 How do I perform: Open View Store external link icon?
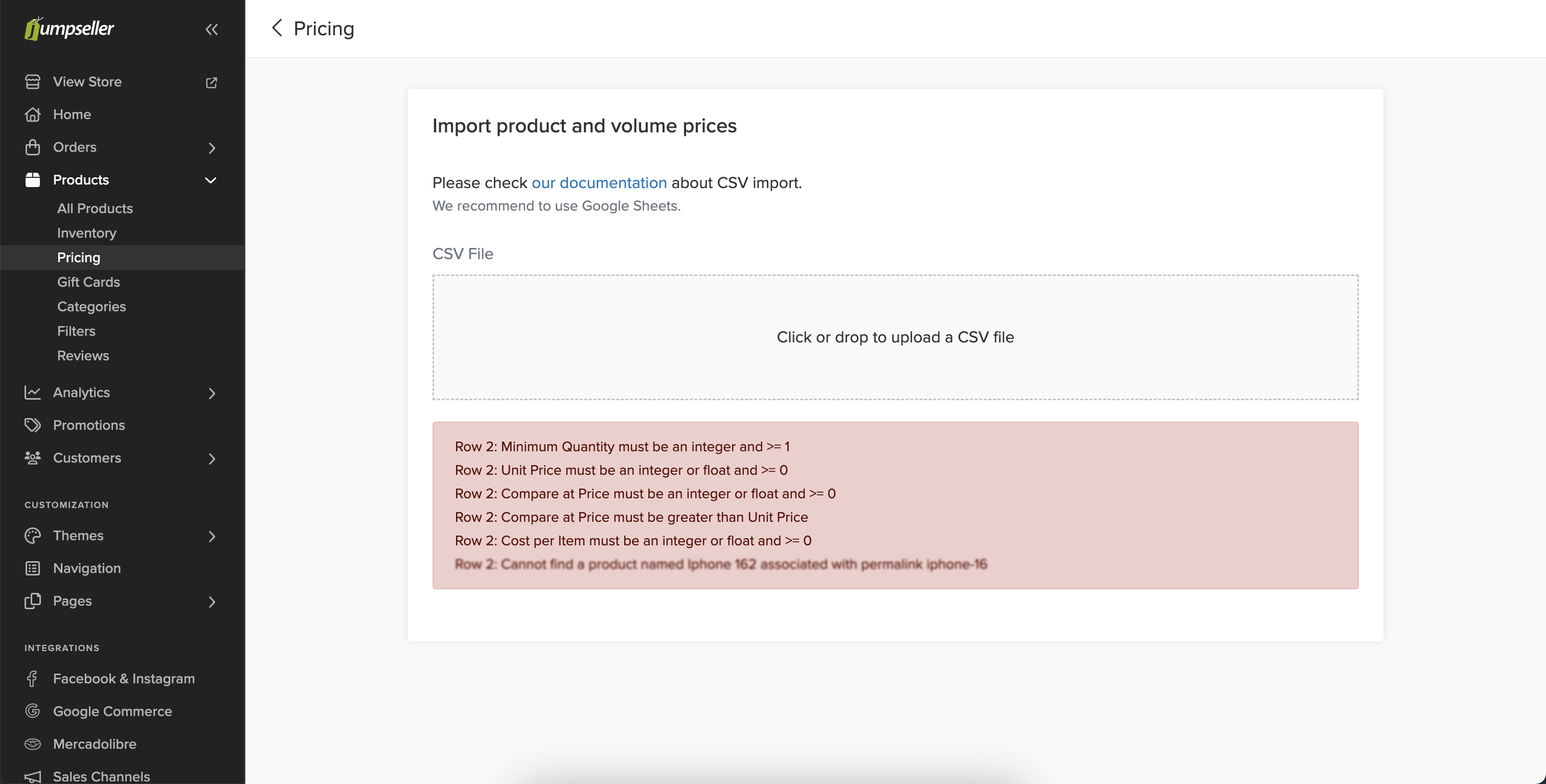(x=211, y=82)
